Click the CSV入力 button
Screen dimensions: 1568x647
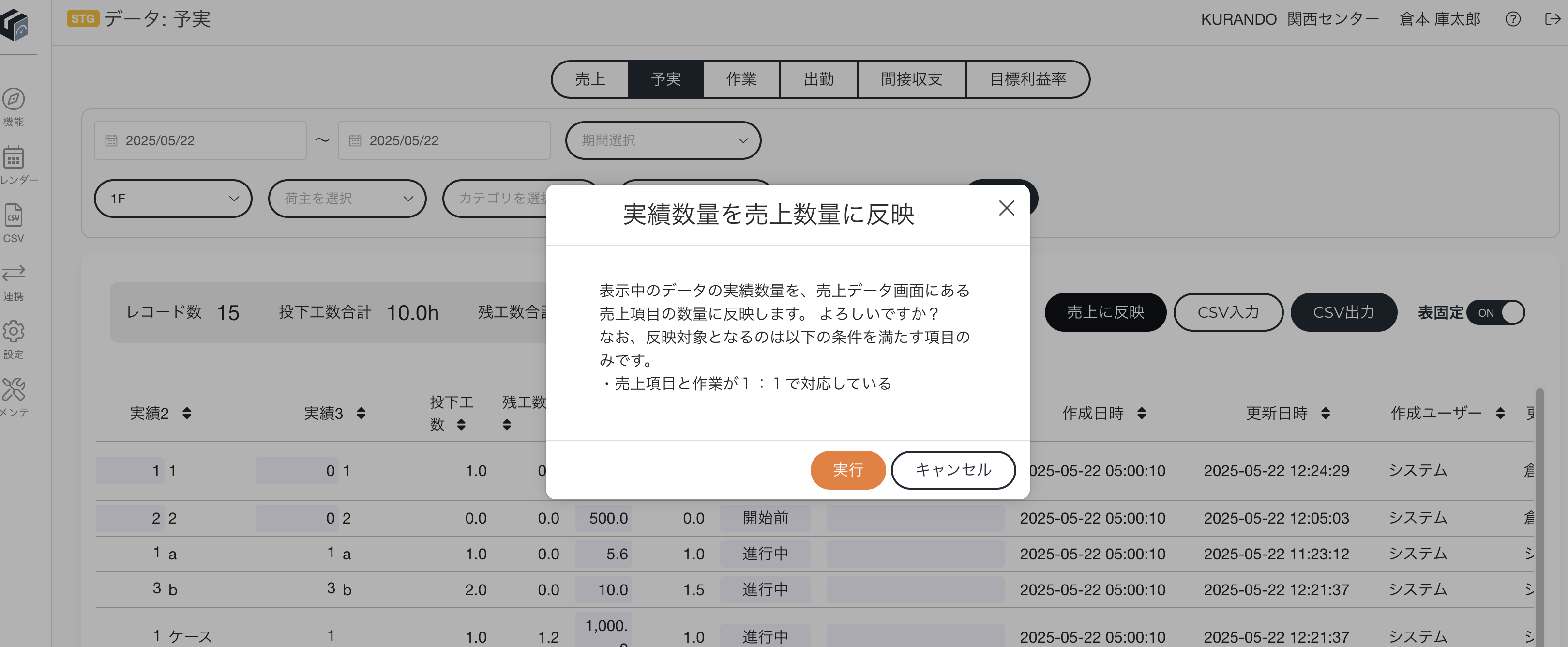pos(1228,312)
